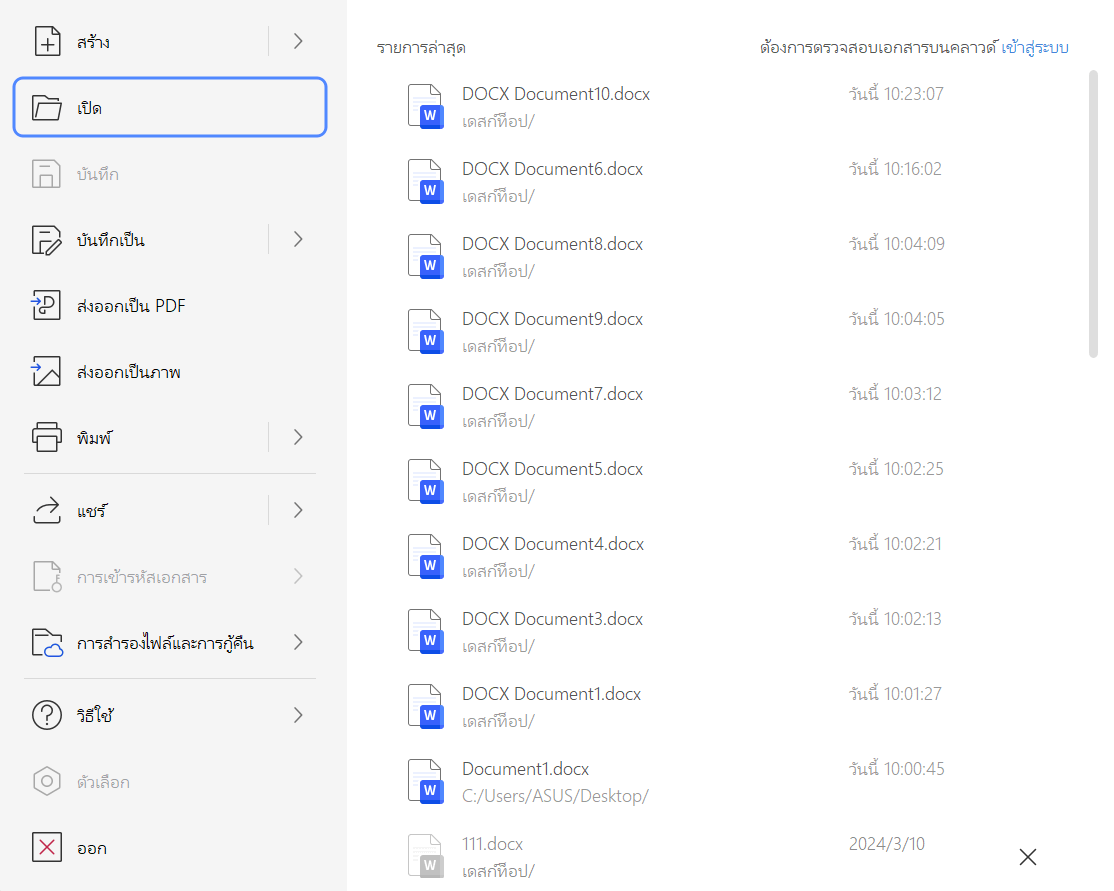
Task: Select the ออก (Exit) red icon
Action: click(46, 847)
